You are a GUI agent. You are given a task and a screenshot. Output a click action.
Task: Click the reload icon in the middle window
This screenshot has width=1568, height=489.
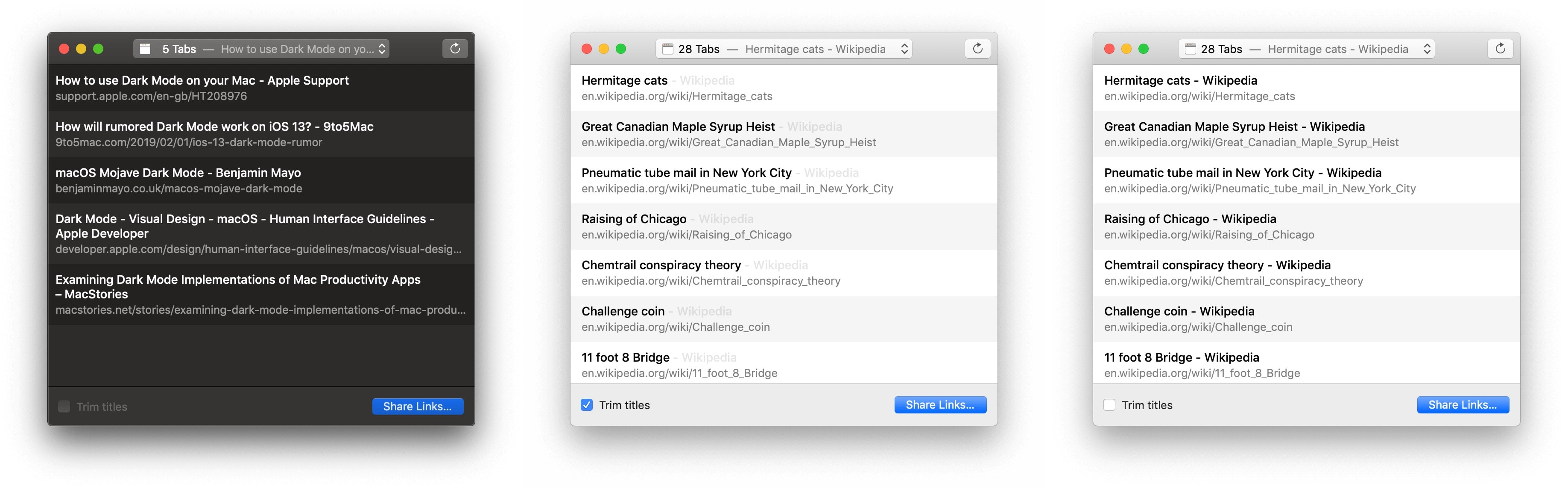click(977, 49)
